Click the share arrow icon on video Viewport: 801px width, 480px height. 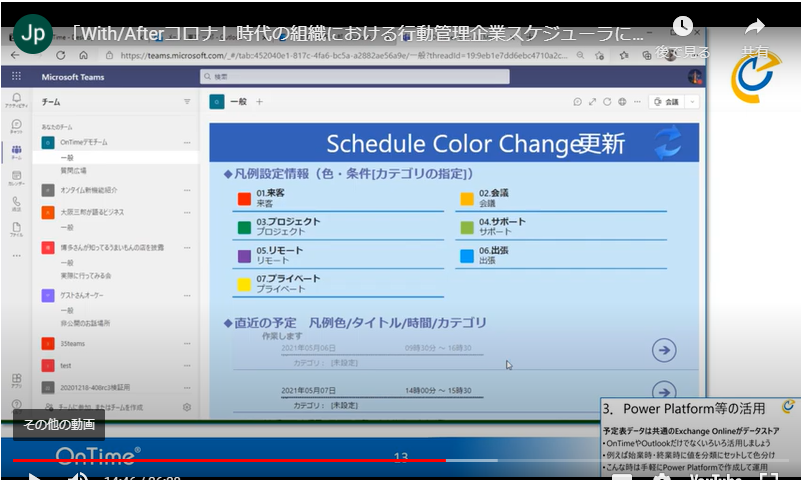754,27
